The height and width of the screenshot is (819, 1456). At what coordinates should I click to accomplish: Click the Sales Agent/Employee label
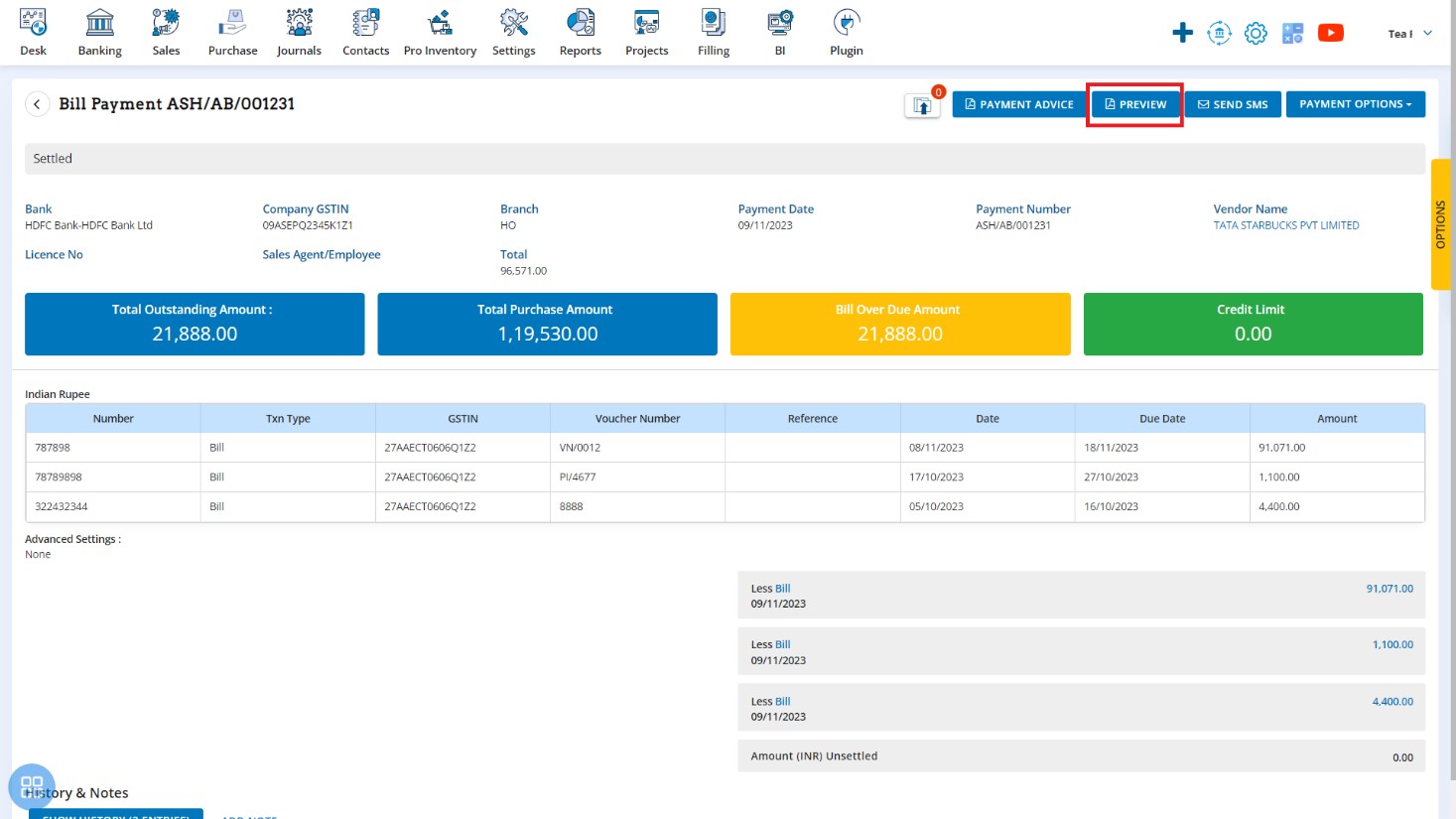[322, 255]
